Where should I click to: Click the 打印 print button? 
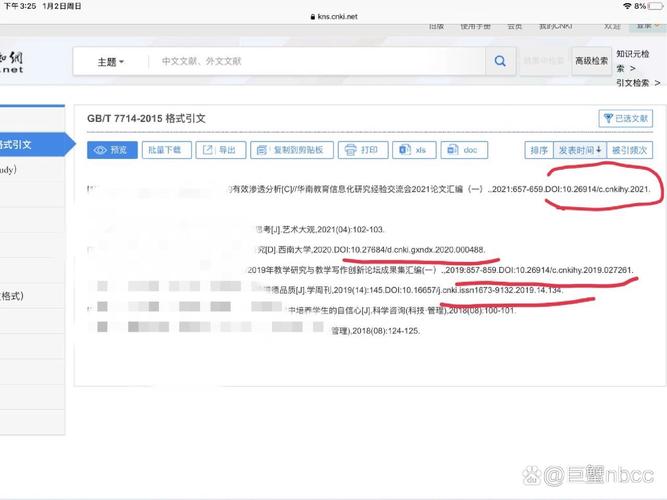(x=363, y=150)
